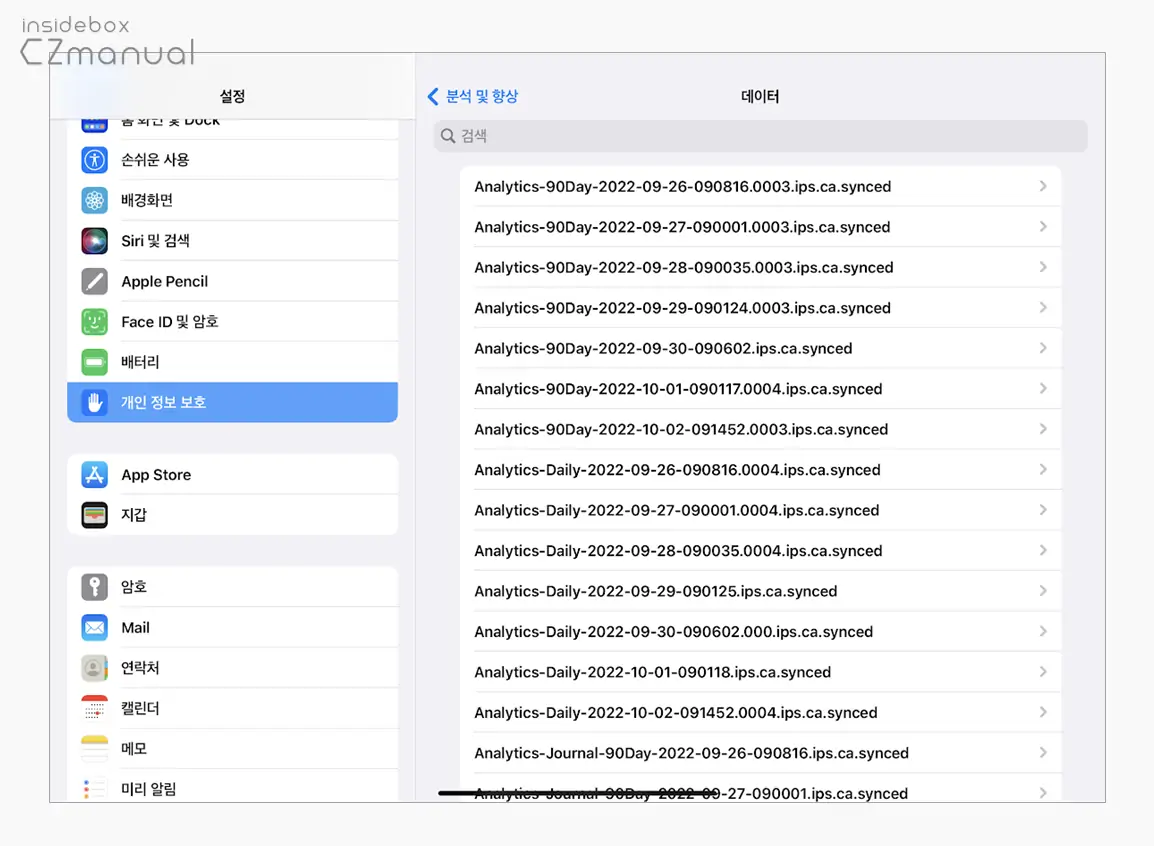Open 메모 settings row
The height and width of the screenshot is (846, 1154).
pyautogui.click(x=233, y=749)
